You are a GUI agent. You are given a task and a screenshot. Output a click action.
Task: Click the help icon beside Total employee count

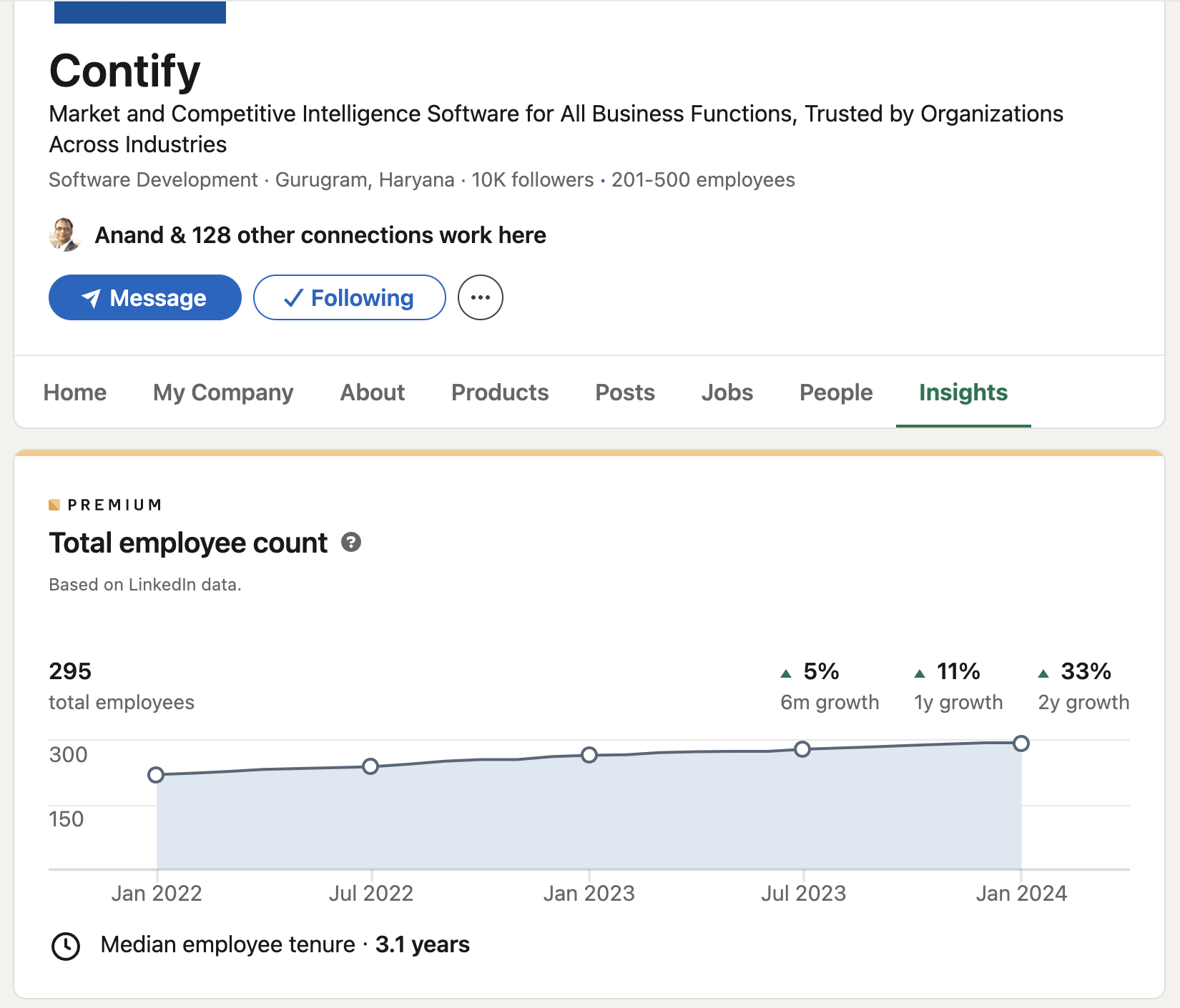[351, 543]
